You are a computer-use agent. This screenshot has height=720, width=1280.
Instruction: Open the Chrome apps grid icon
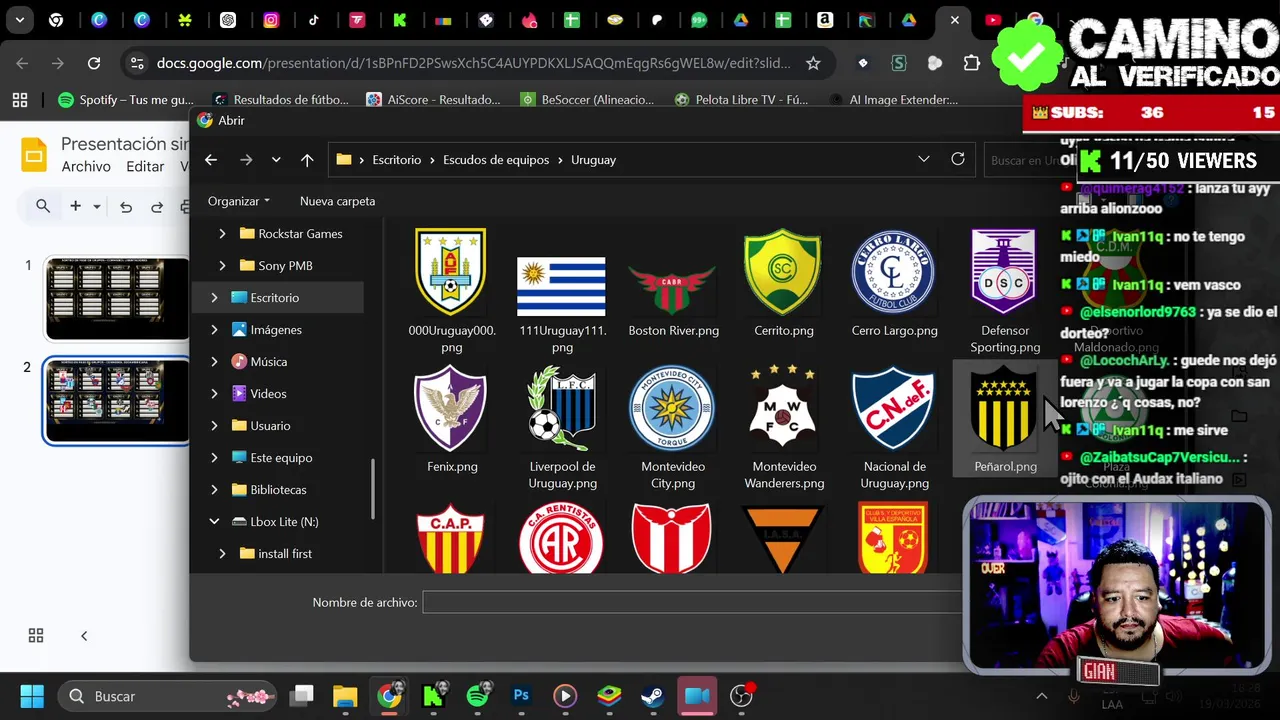tap(19, 99)
